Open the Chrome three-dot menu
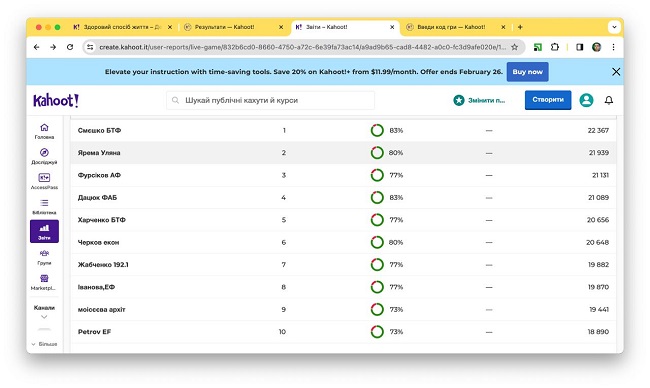The image size is (650, 388). (614, 47)
